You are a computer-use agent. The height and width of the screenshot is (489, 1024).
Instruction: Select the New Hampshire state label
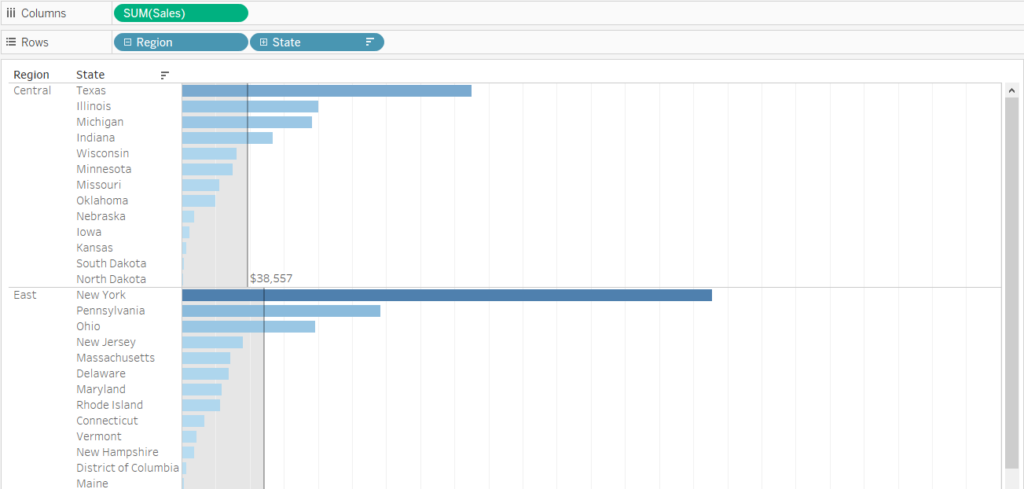click(x=117, y=452)
